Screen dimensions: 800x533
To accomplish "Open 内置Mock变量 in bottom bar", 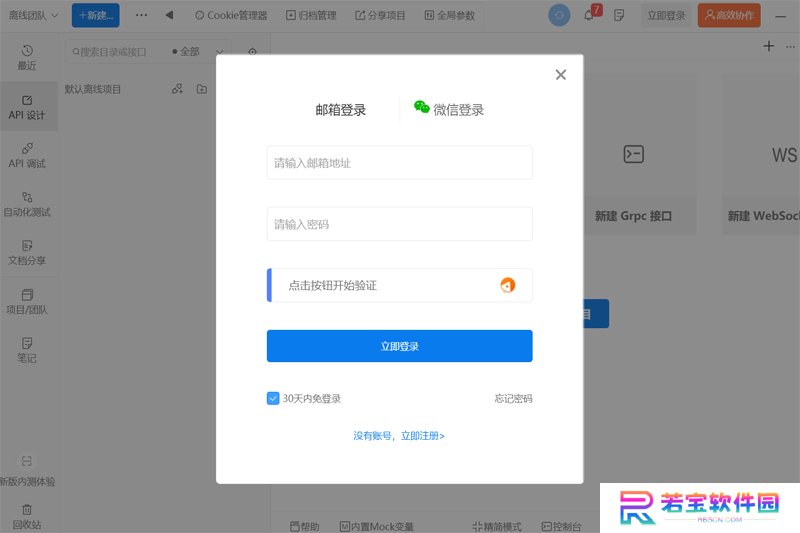I will 377,526.
